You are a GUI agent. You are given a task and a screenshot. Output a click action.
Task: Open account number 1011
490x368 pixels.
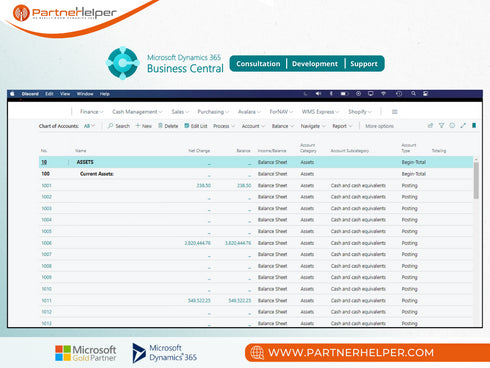click(x=46, y=301)
